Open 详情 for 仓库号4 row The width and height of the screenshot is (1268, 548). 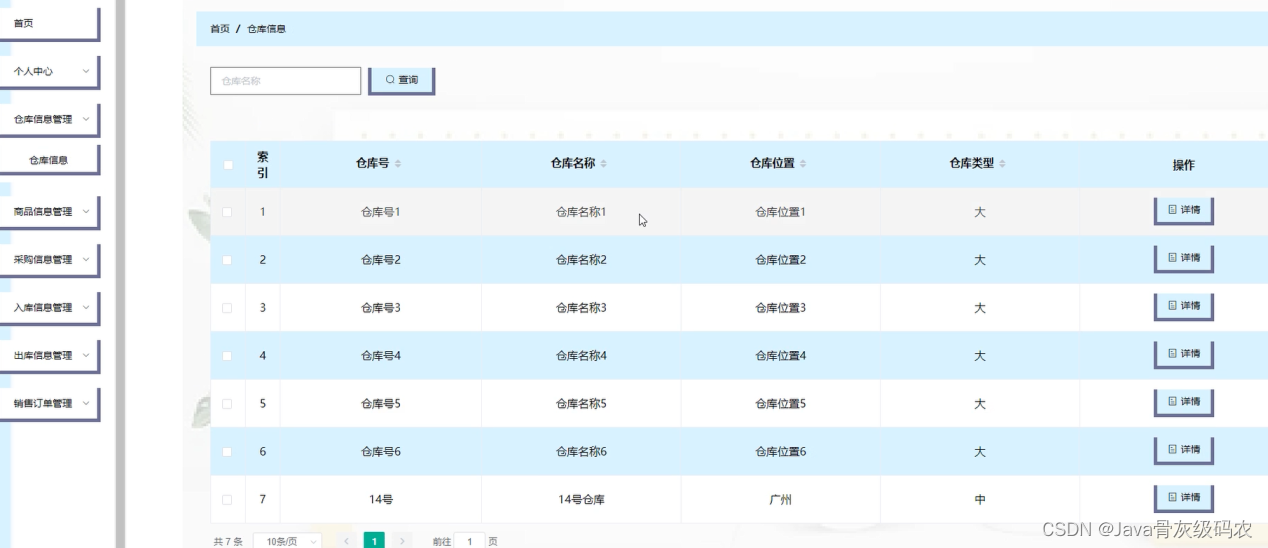pos(1183,355)
